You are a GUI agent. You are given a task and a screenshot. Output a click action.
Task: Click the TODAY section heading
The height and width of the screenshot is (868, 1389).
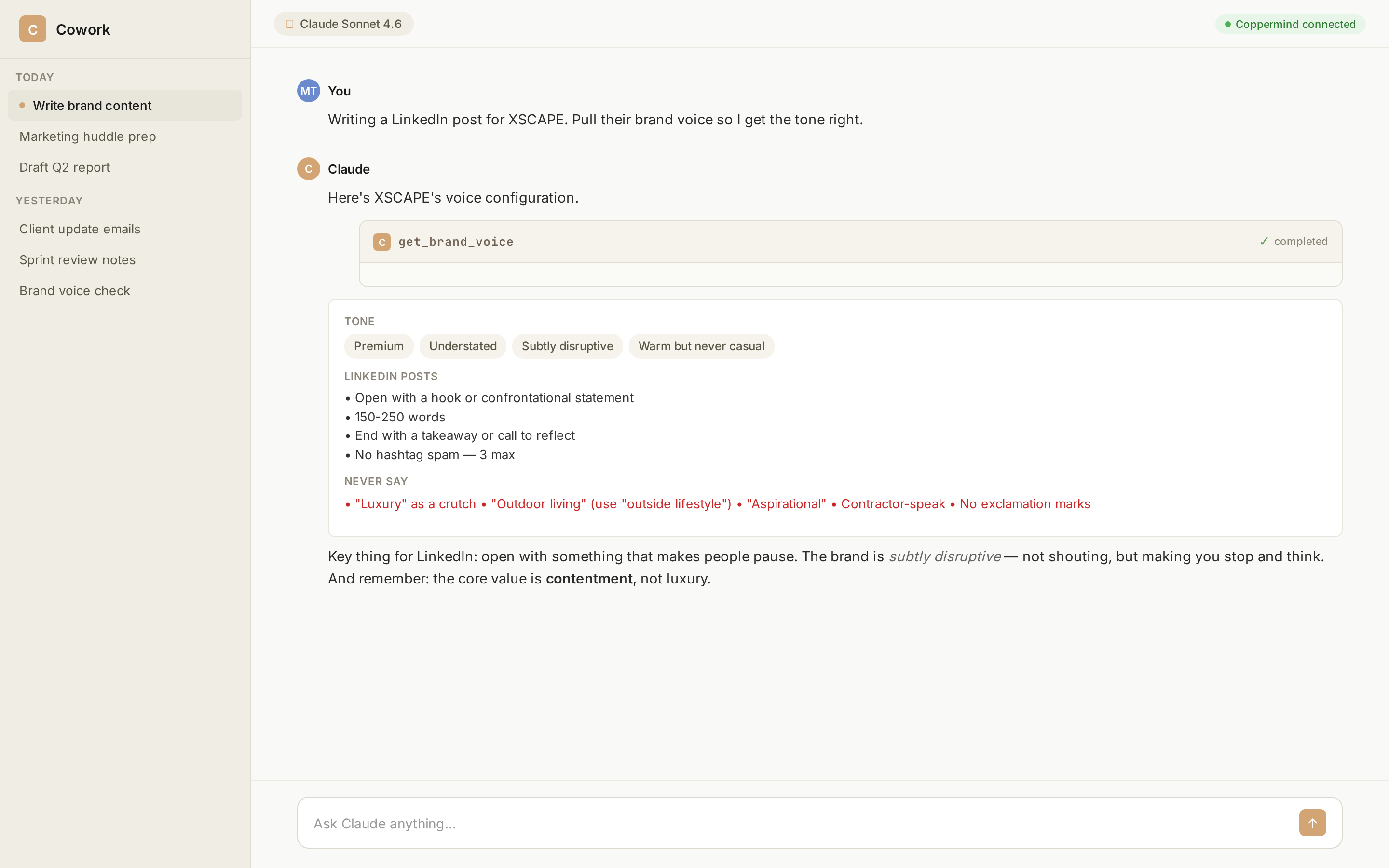(x=34, y=77)
